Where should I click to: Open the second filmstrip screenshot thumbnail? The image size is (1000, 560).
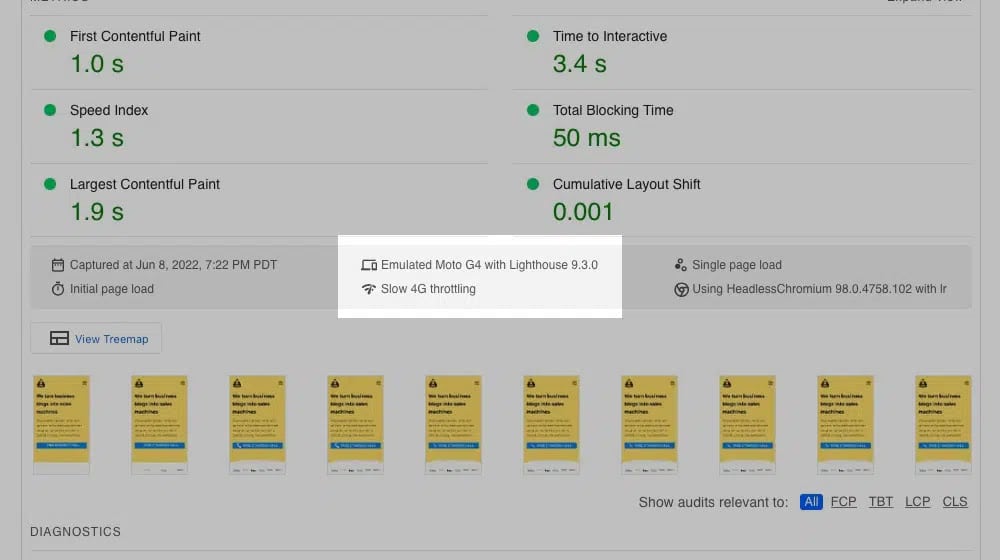pyautogui.click(x=159, y=425)
